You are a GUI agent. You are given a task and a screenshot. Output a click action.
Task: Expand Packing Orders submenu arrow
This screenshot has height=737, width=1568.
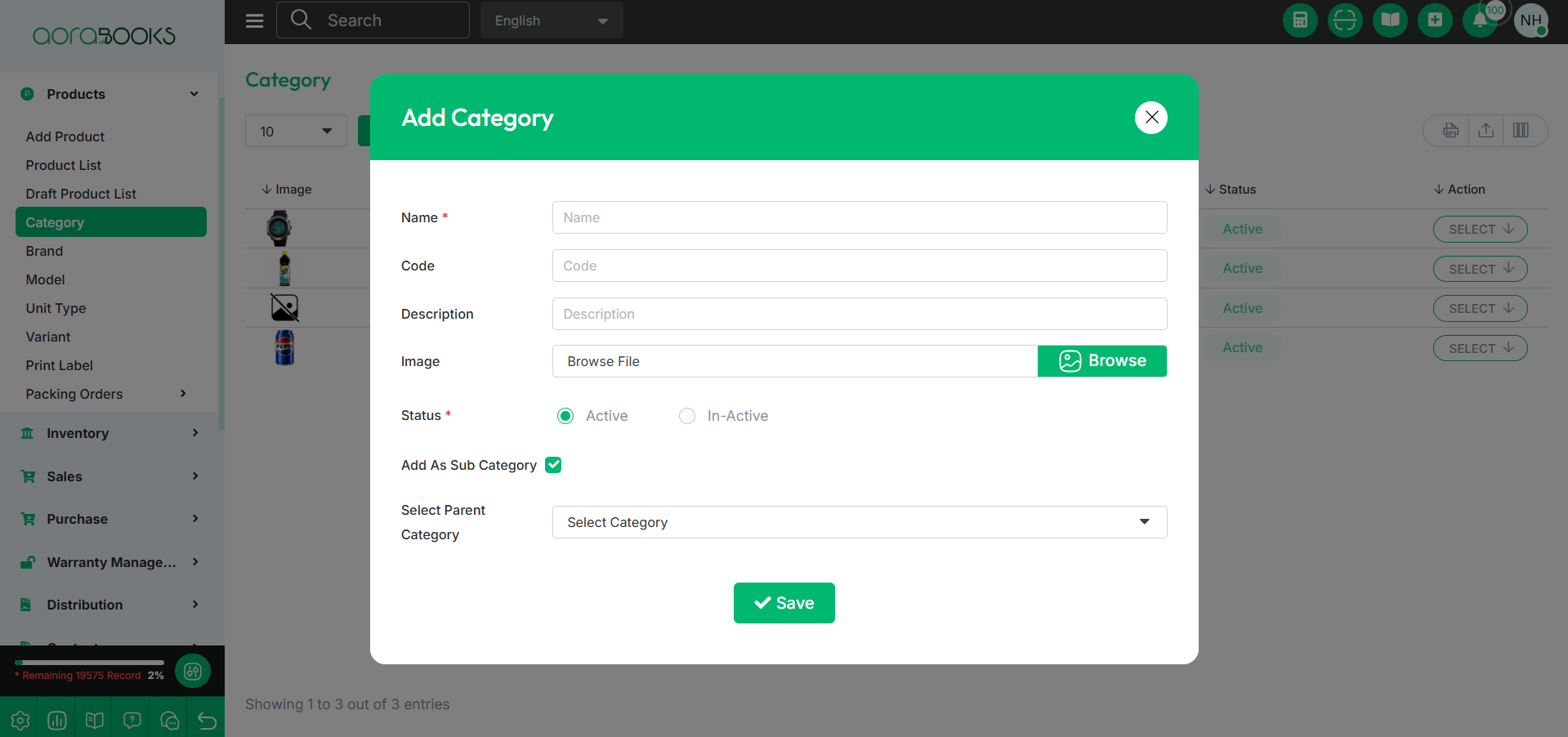tap(183, 394)
